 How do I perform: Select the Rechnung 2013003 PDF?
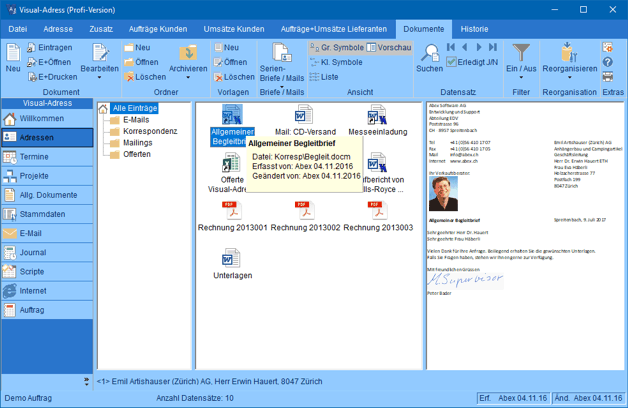[x=378, y=216]
